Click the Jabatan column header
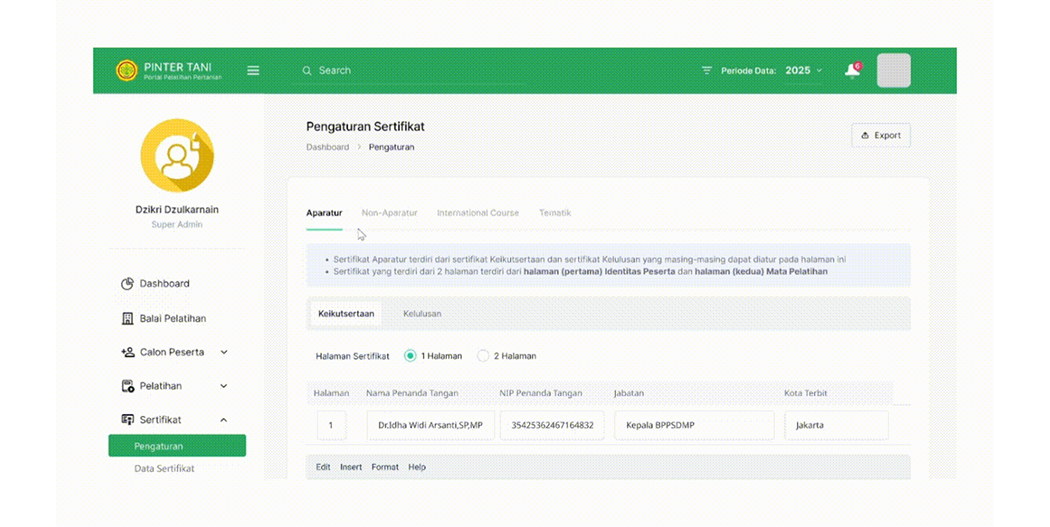 point(629,394)
